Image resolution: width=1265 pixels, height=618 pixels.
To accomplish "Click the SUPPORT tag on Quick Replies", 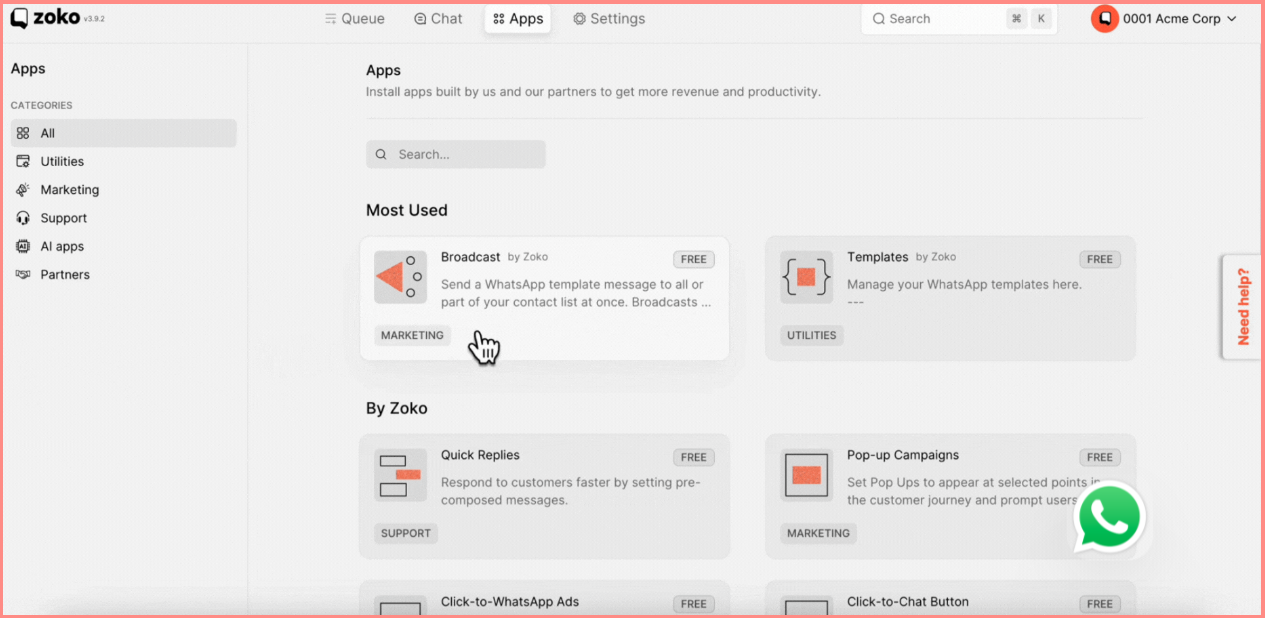I will [x=406, y=533].
